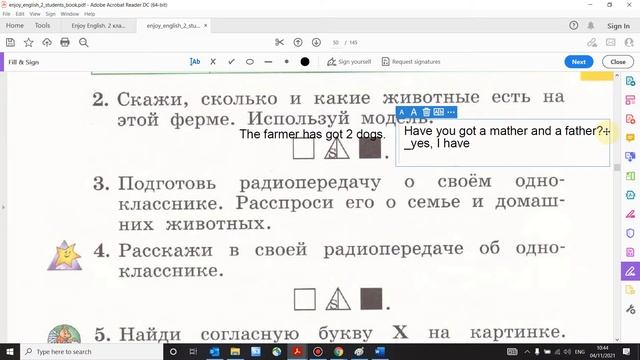Click the text 'The farmer has got 2 dogs.'

(312, 134)
